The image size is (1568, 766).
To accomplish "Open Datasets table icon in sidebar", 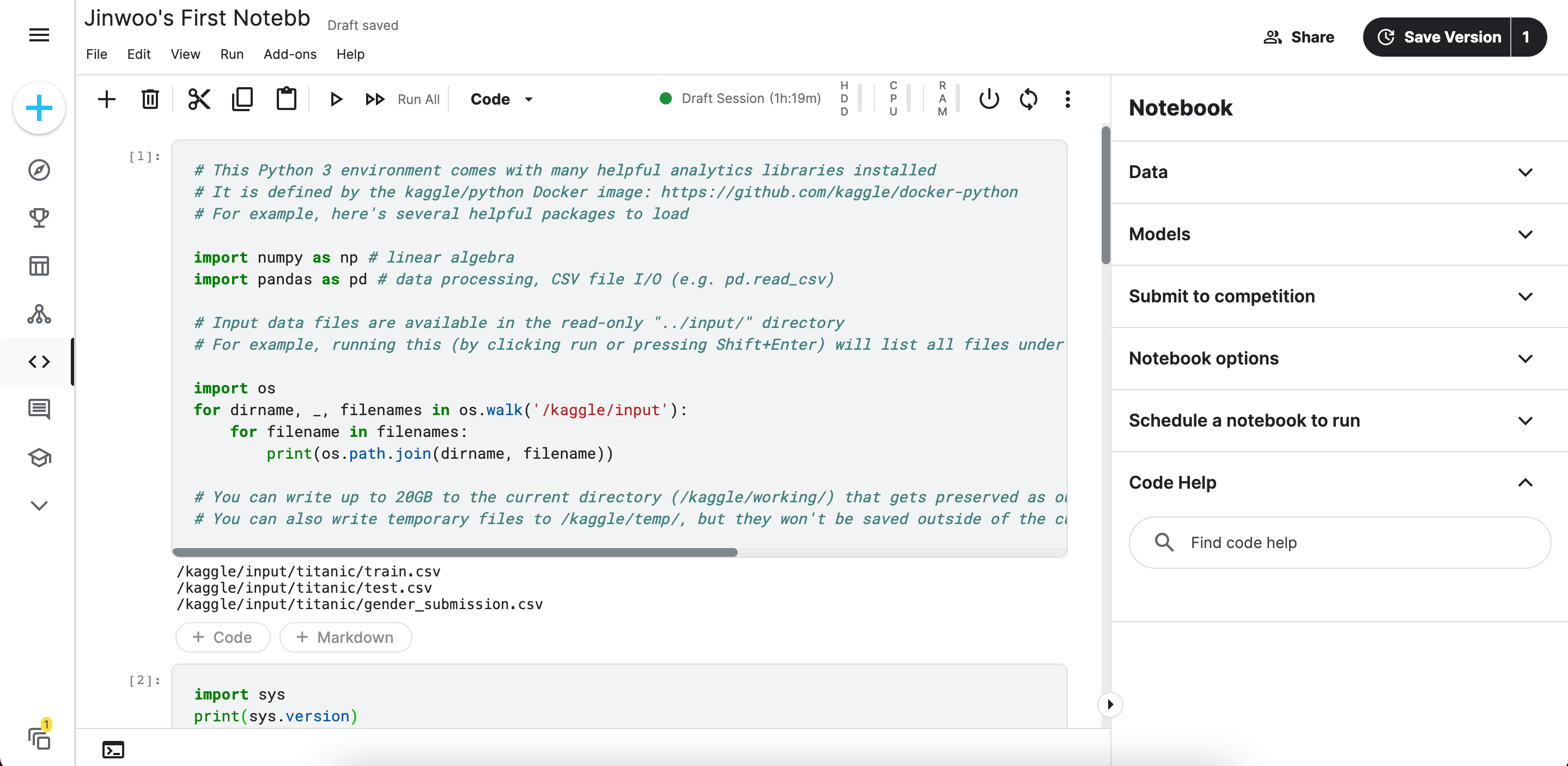I will (x=39, y=266).
